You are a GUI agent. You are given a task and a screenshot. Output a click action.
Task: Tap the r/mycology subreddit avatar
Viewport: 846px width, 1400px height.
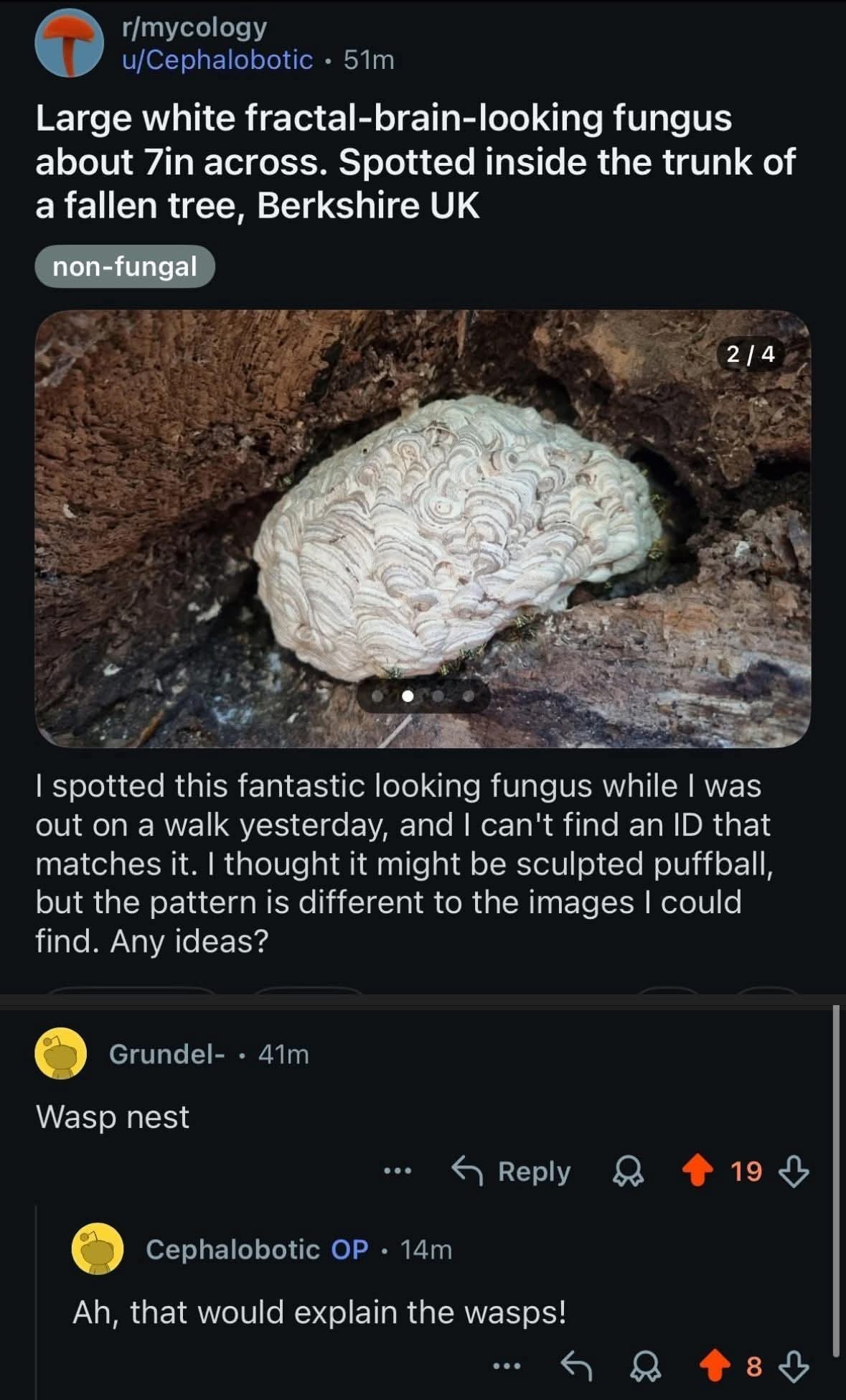point(69,44)
